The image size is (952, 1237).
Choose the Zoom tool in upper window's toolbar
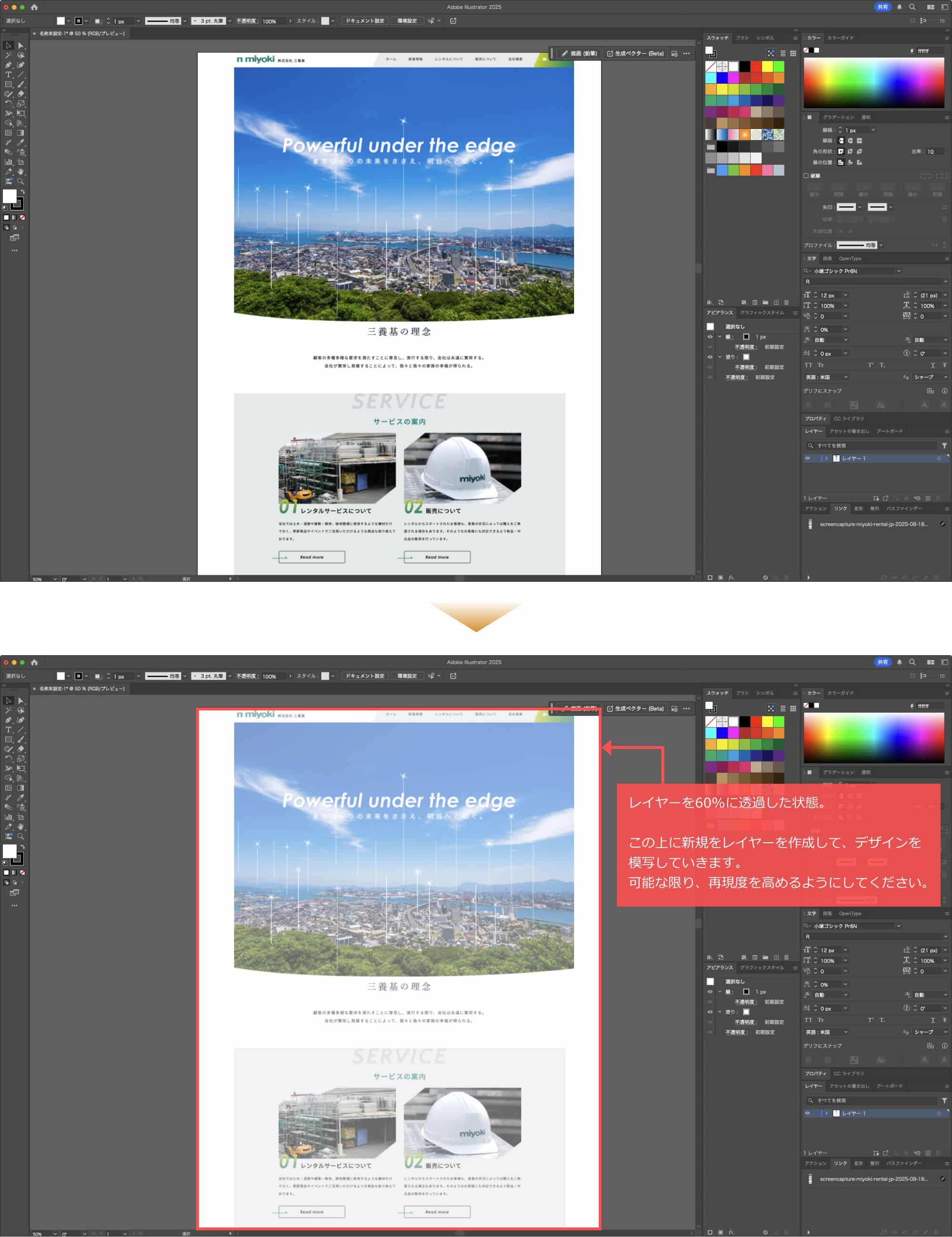[21, 181]
